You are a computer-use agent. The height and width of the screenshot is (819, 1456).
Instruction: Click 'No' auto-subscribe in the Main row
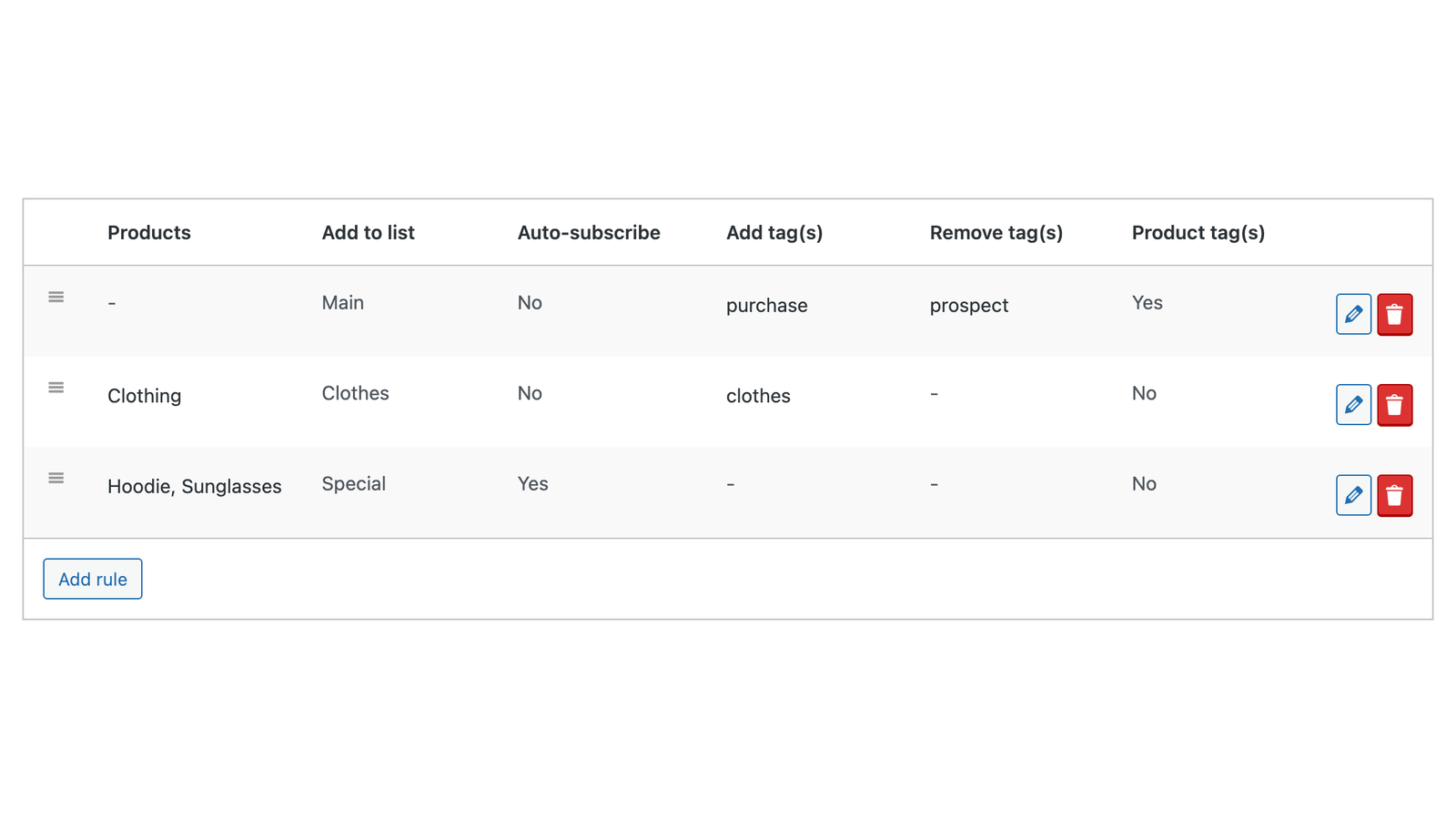(x=530, y=303)
